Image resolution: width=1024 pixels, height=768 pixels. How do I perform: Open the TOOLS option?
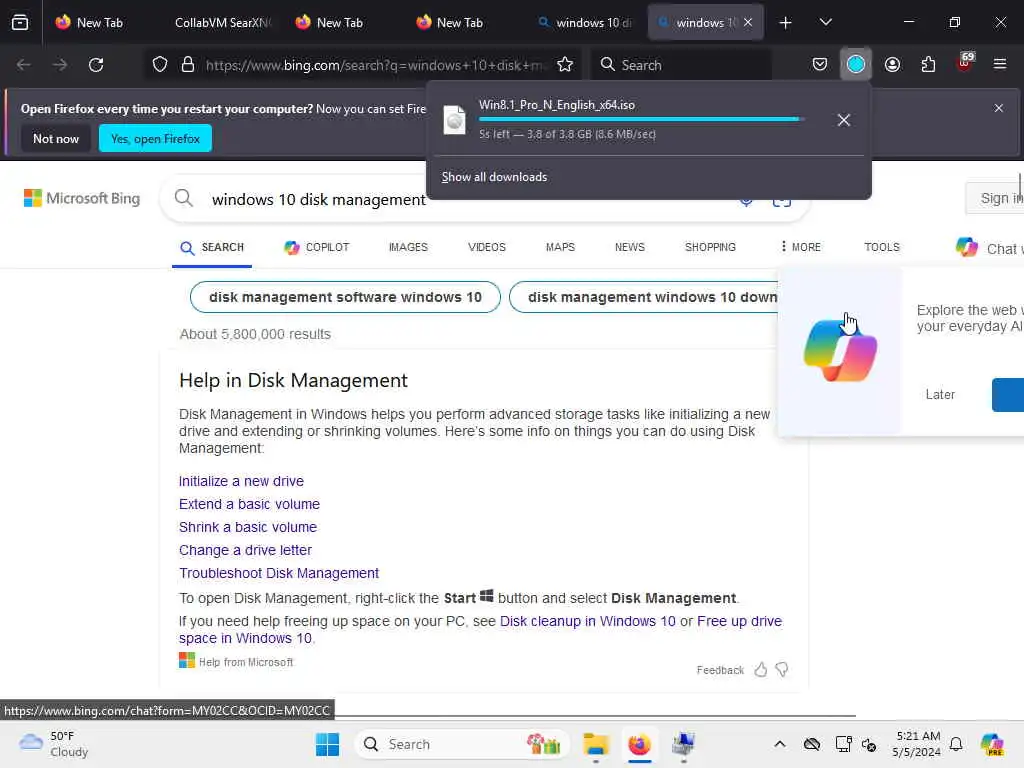click(882, 248)
